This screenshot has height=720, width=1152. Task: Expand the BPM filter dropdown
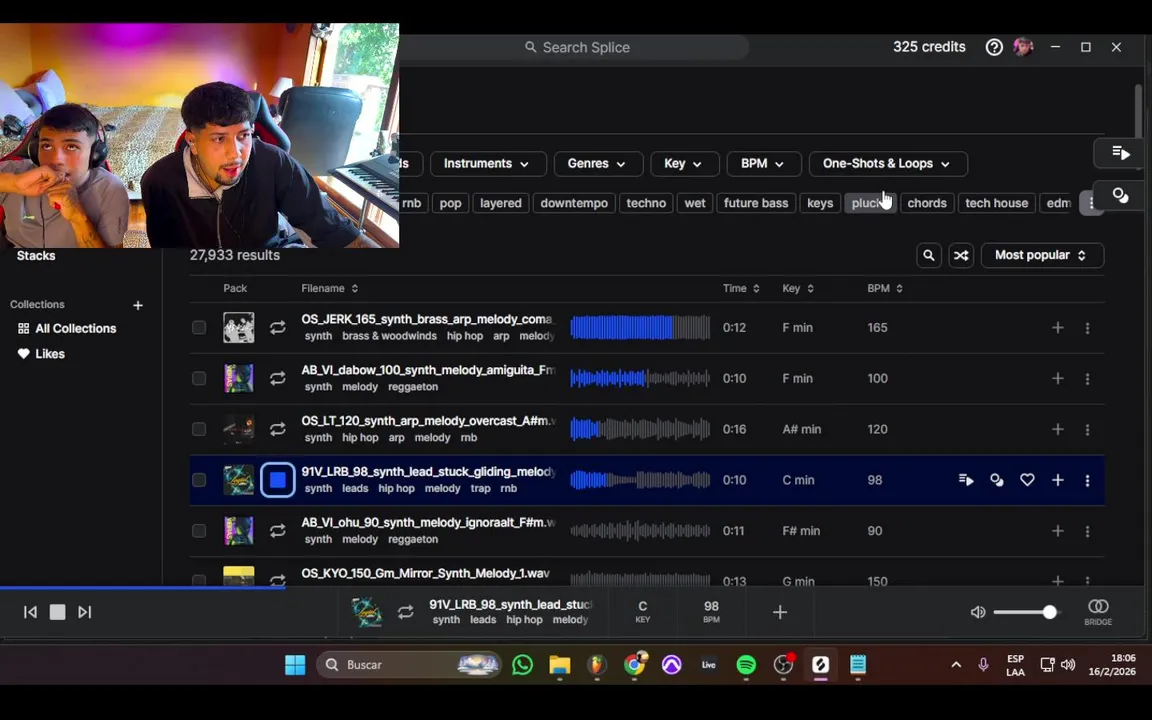point(763,164)
